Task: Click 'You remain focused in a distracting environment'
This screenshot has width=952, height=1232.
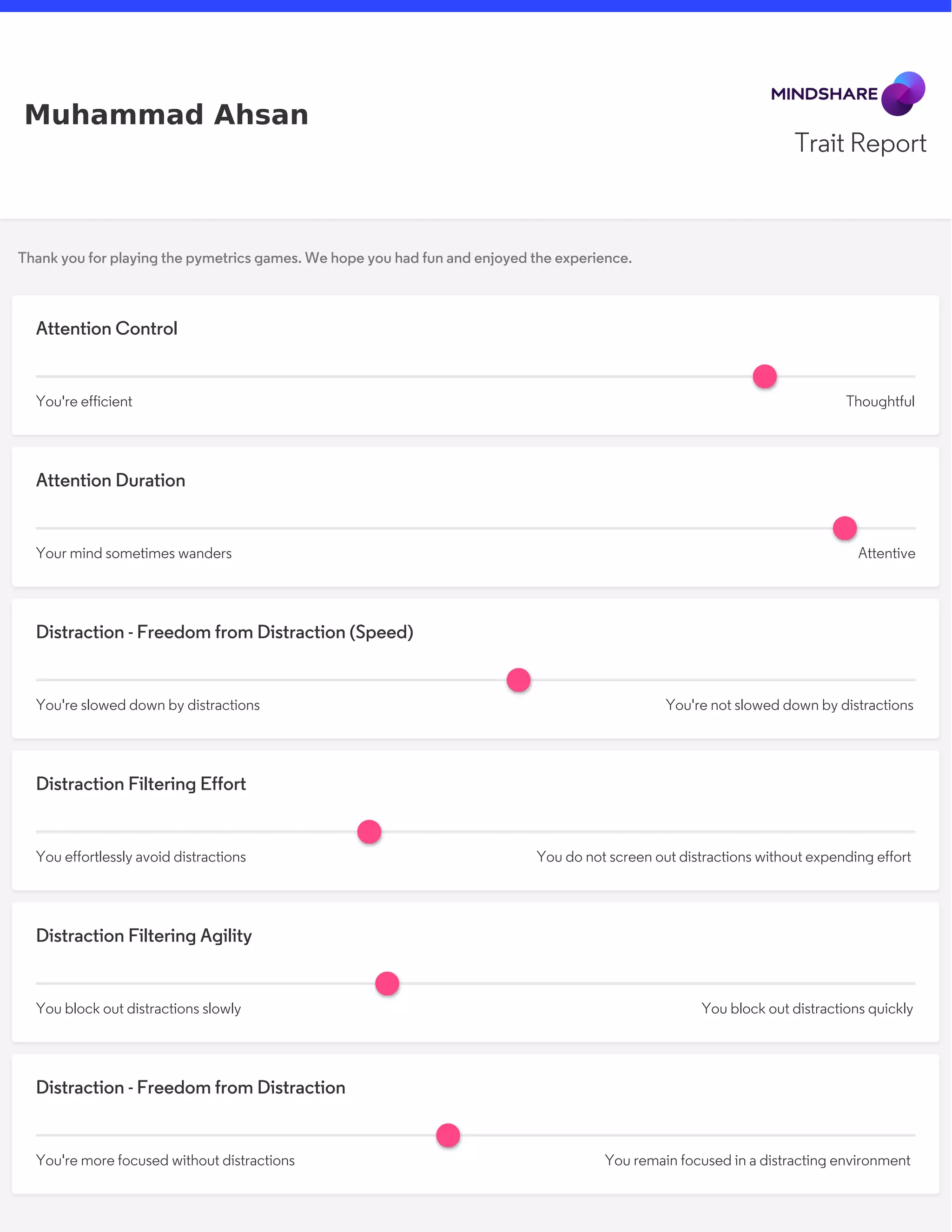Action: (757, 1160)
